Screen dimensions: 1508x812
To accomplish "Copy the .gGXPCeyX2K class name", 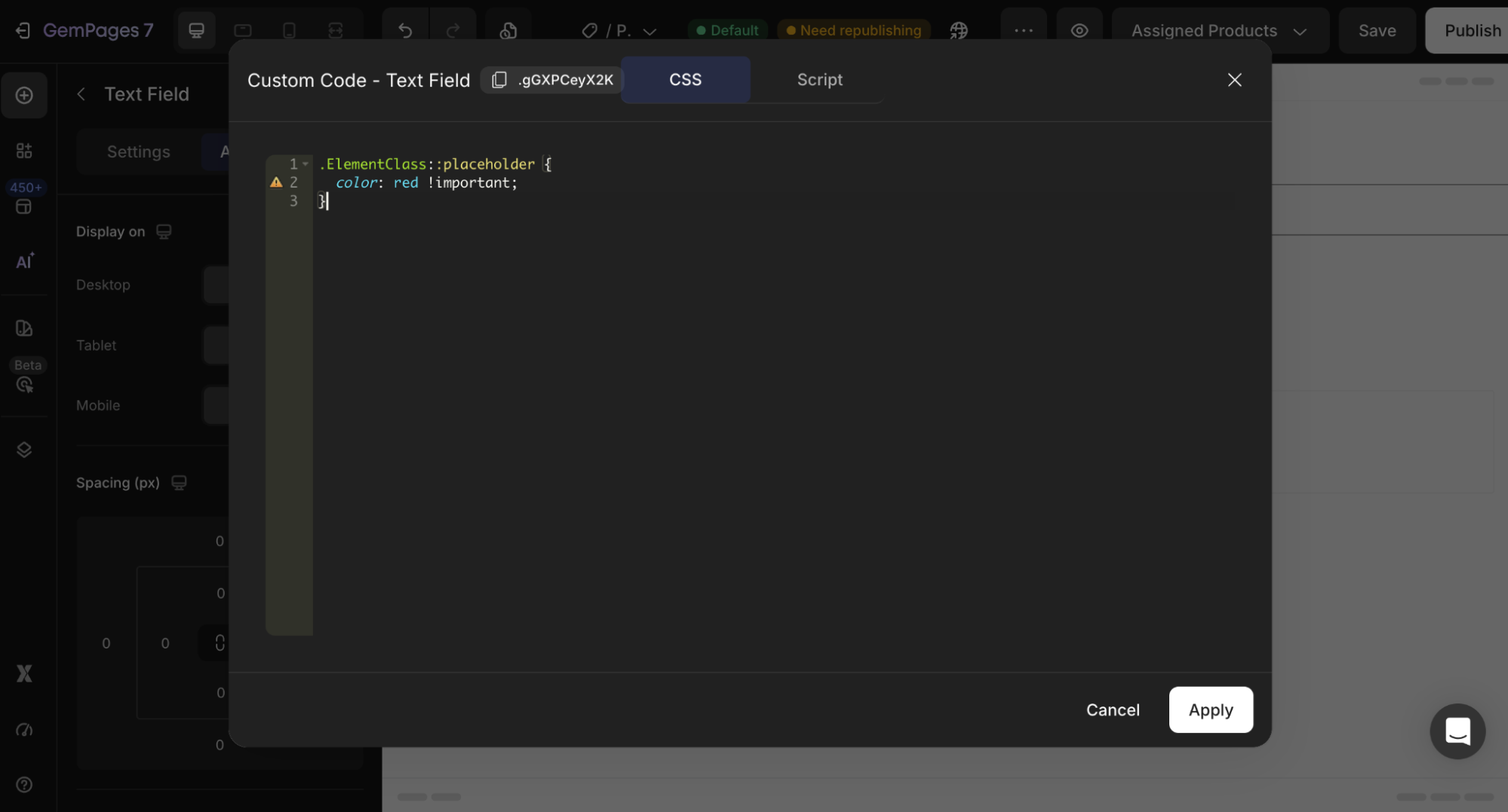I will 551,80.
